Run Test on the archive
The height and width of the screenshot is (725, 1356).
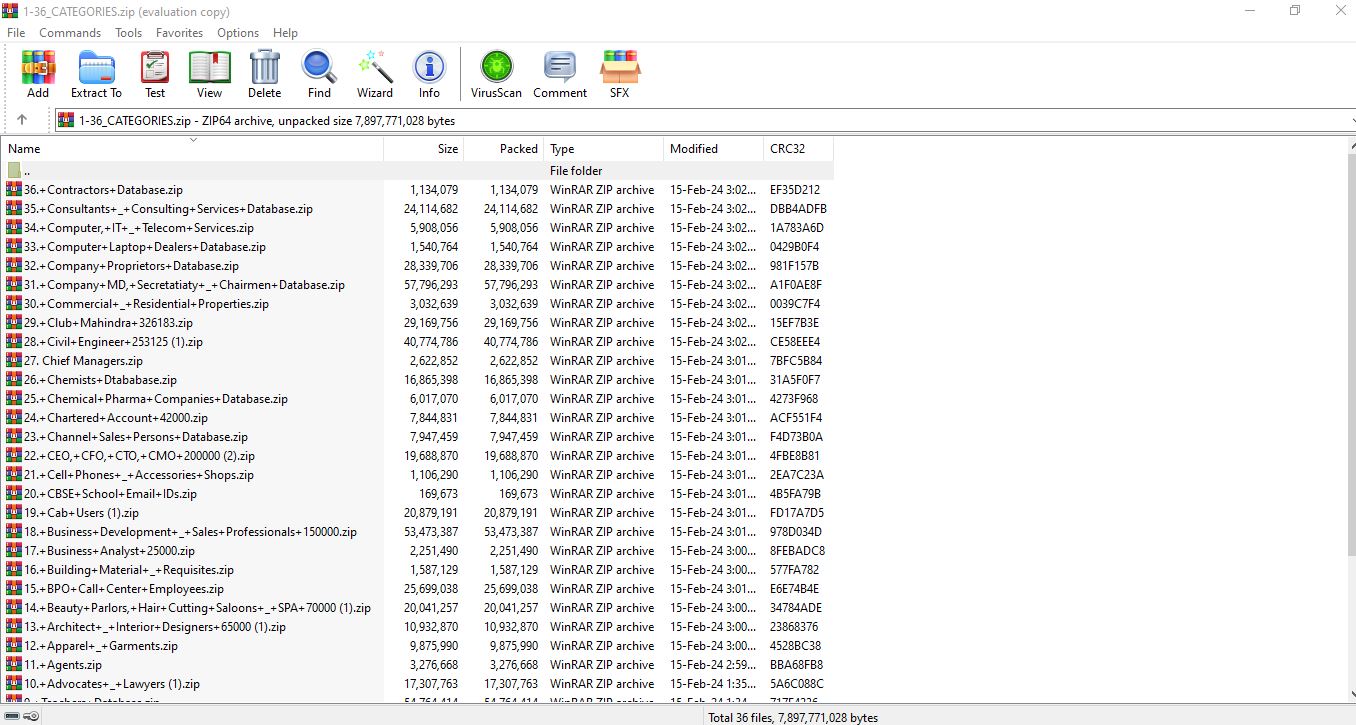click(155, 75)
